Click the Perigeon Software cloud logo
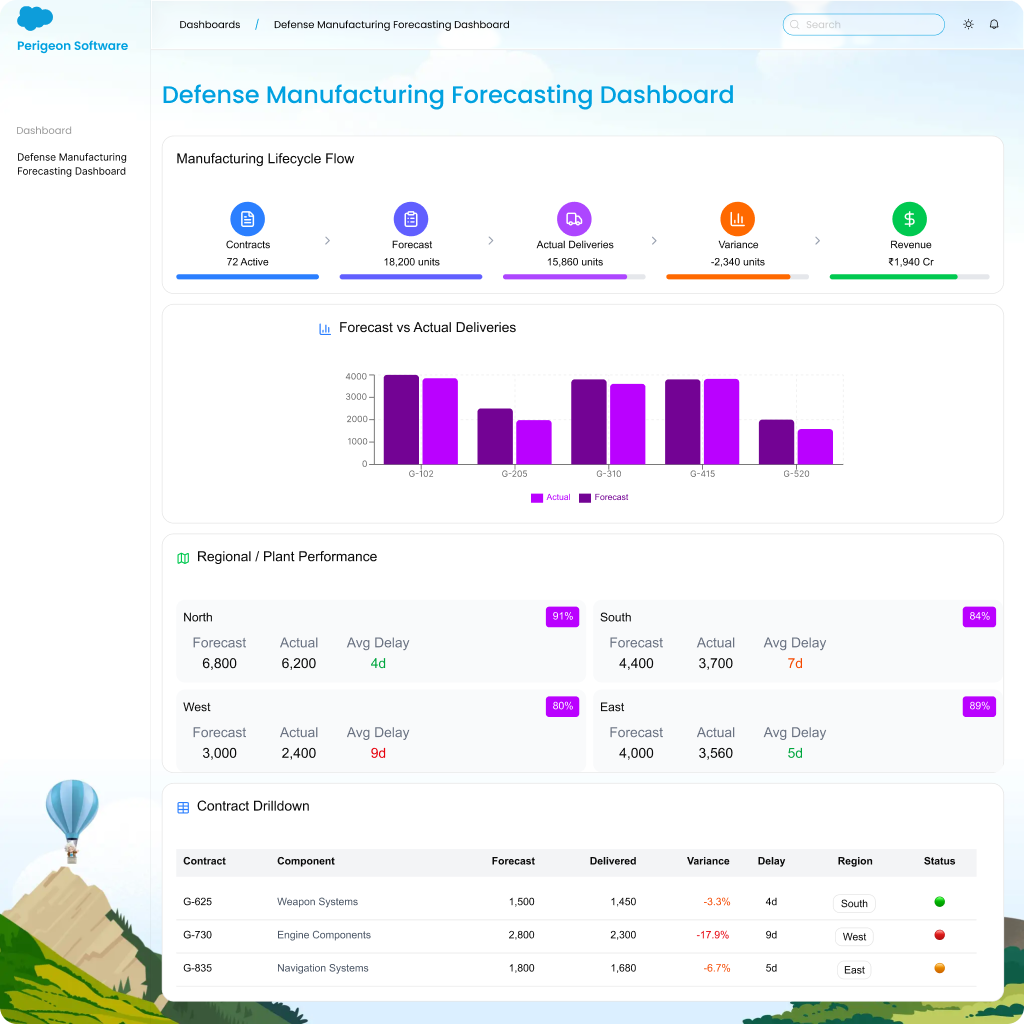The image size is (1024, 1024). (35, 19)
